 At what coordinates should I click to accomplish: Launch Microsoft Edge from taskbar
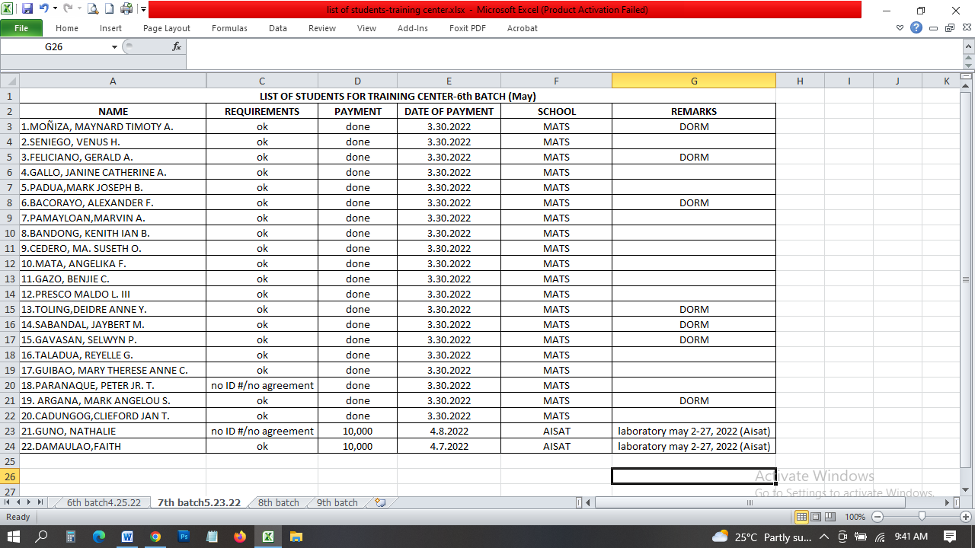click(x=98, y=536)
